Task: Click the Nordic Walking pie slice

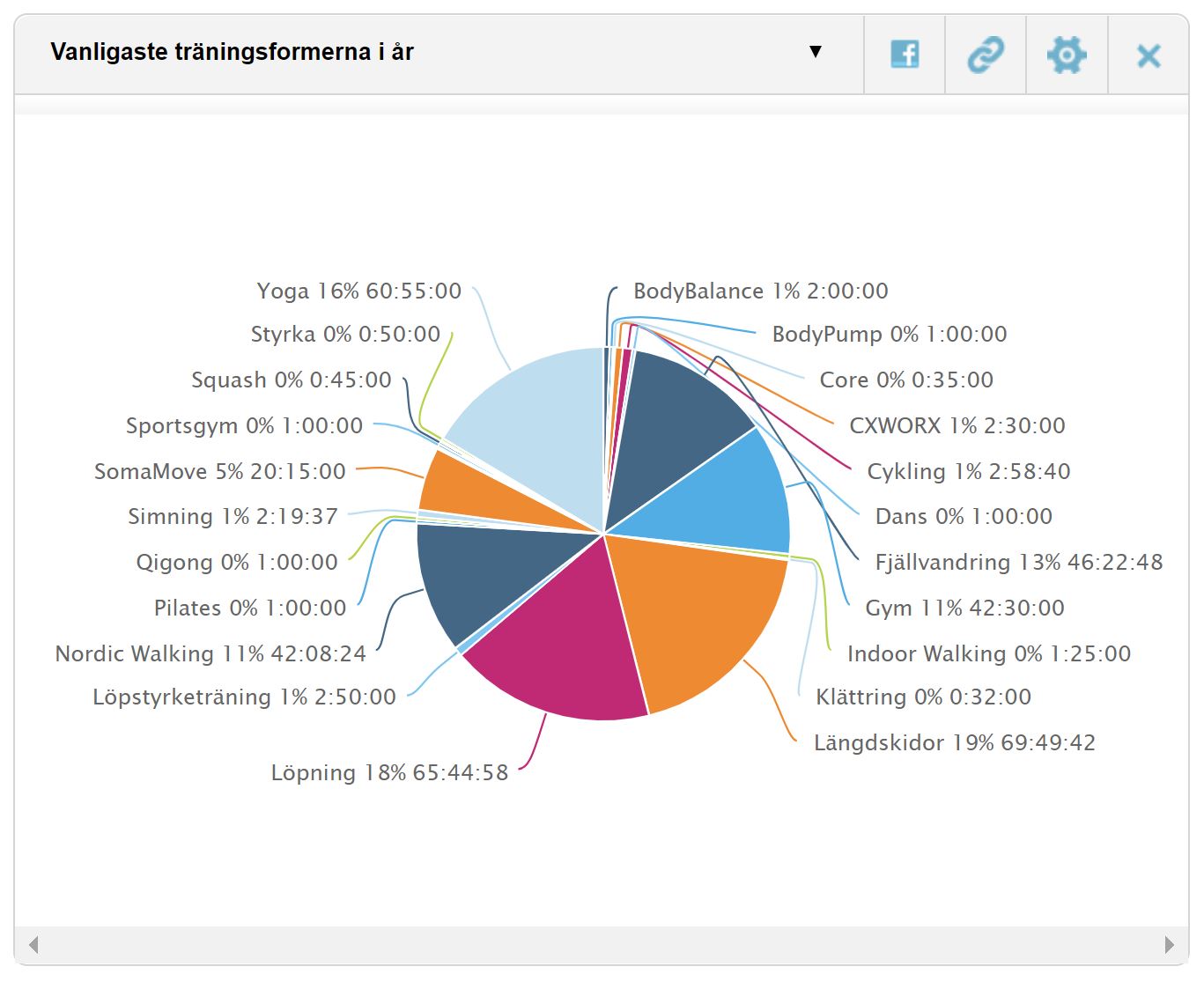Action: coord(484,572)
